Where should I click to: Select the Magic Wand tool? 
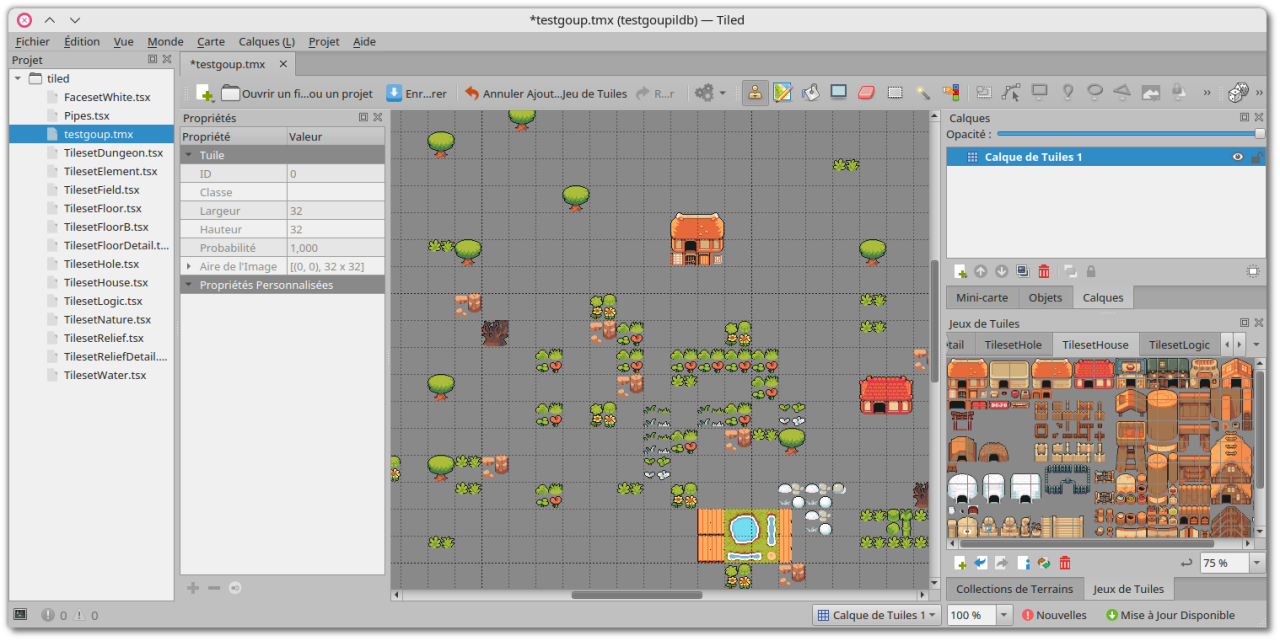[924, 92]
